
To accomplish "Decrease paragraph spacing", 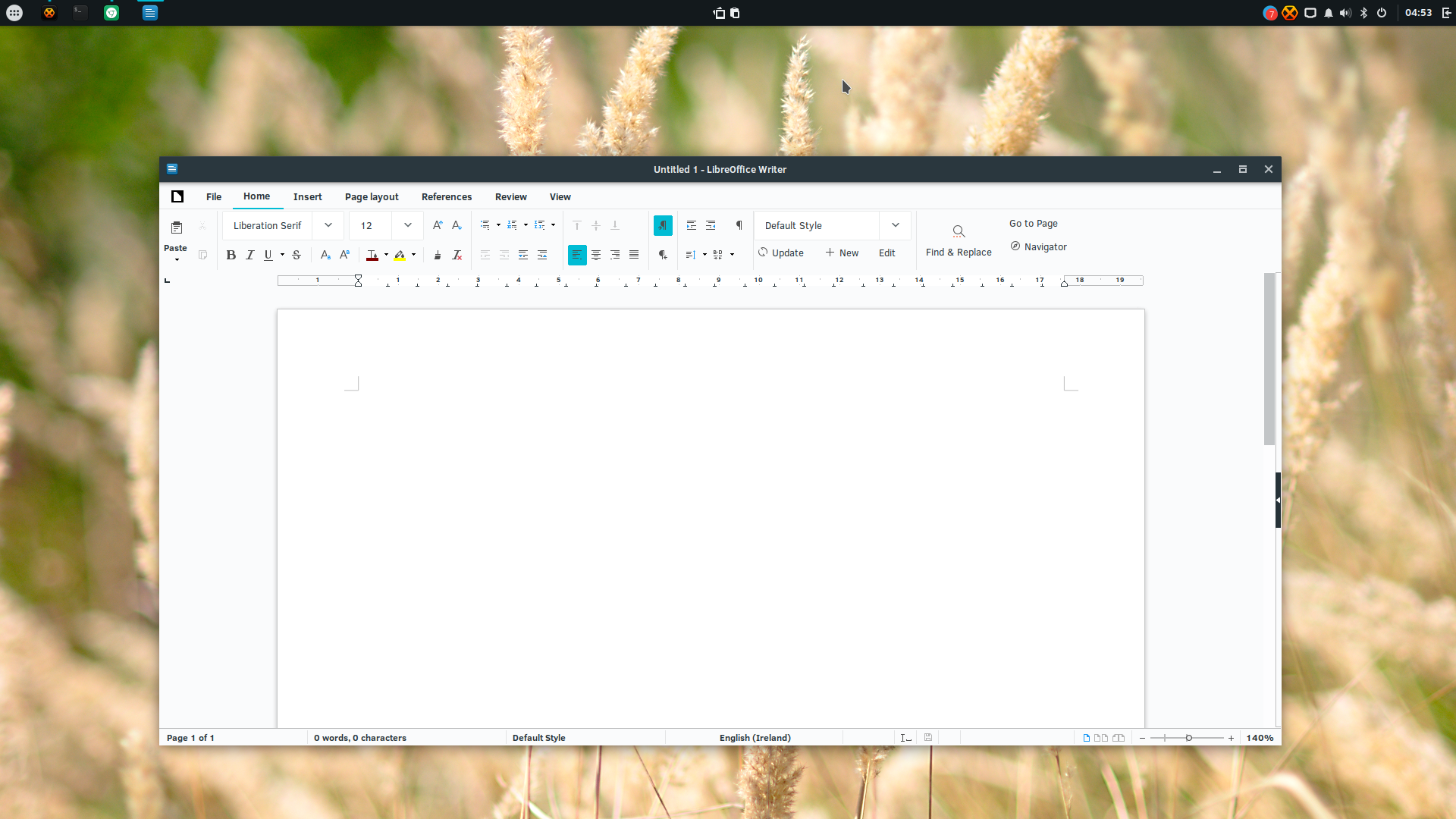I will point(542,255).
